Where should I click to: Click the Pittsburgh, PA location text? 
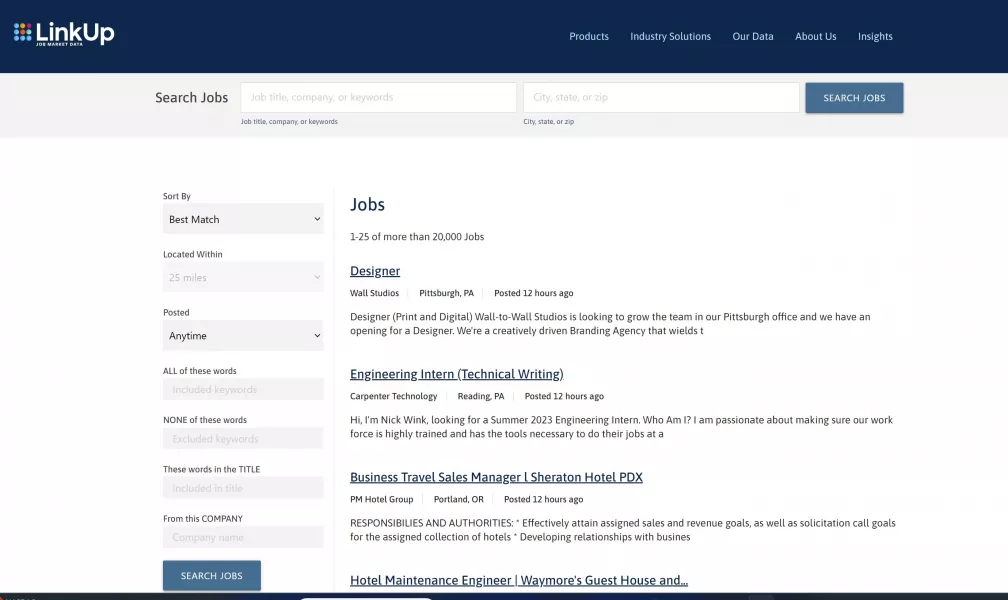tap(446, 293)
